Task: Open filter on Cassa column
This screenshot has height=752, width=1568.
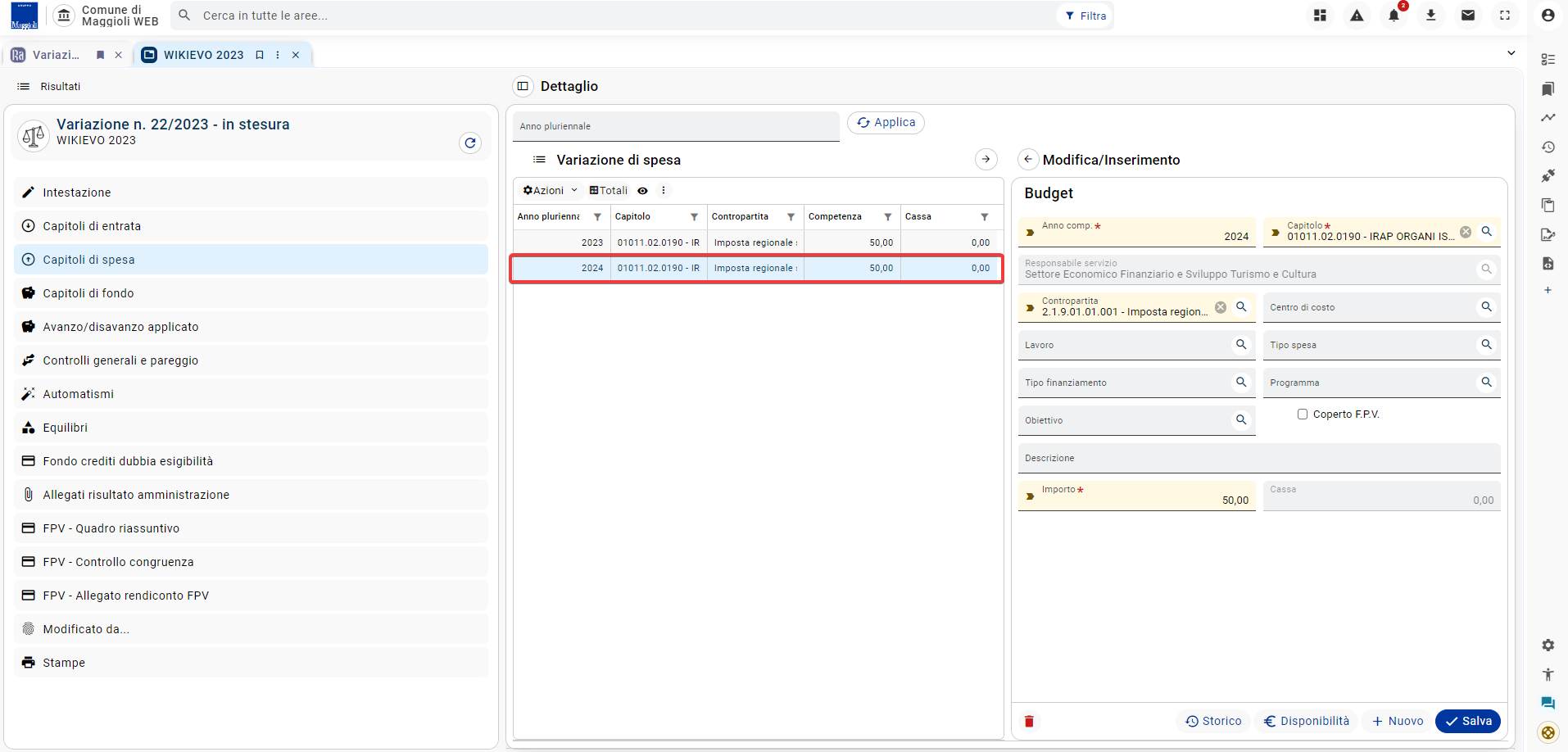Action: point(985,217)
